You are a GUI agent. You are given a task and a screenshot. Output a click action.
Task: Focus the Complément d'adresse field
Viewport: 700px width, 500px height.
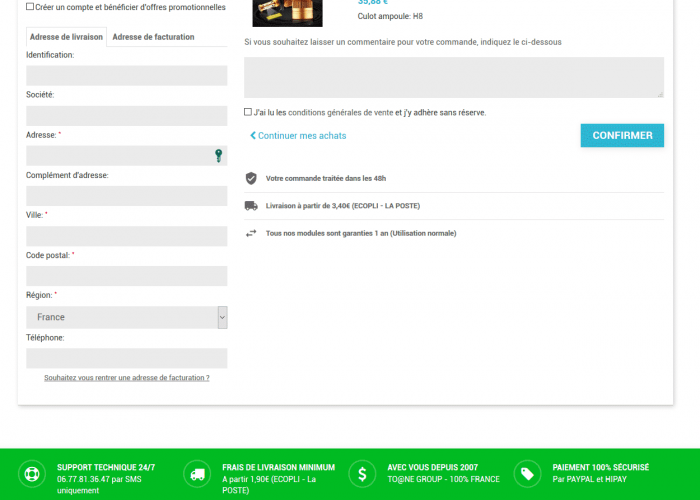click(126, 196)
